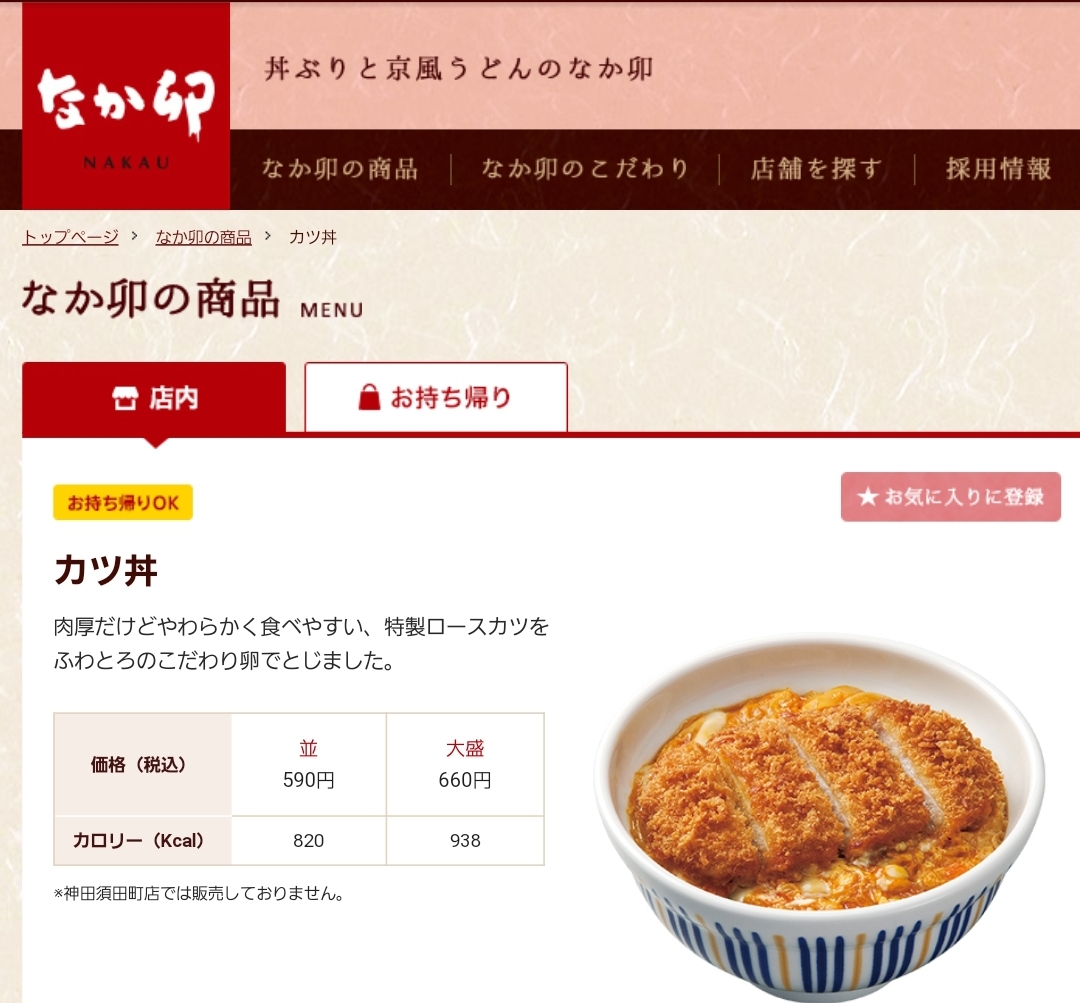Click the カツ丼 bowl product image
The height and width of the screenshot is (1003, 1080).
(820, 816)
